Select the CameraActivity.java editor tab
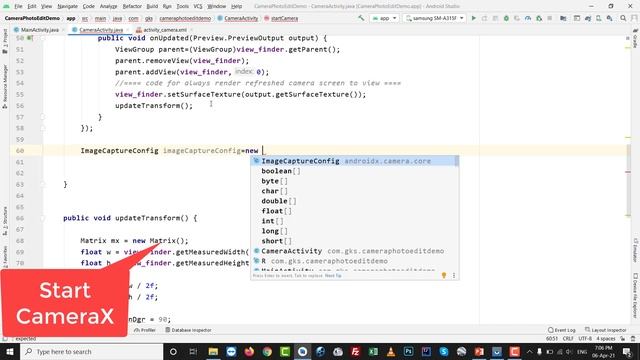 100,30
